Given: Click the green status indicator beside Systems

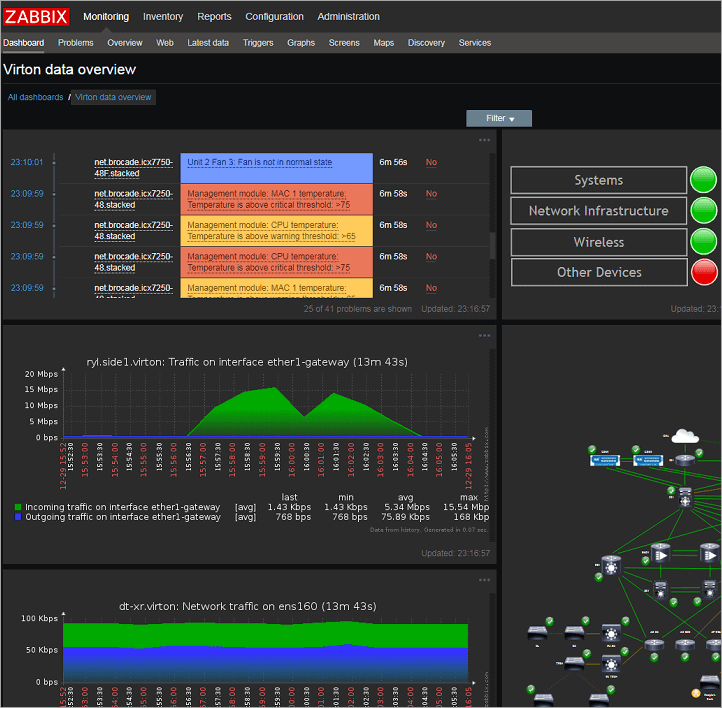Looking at the screenshot, I should [x=703, y=180].
